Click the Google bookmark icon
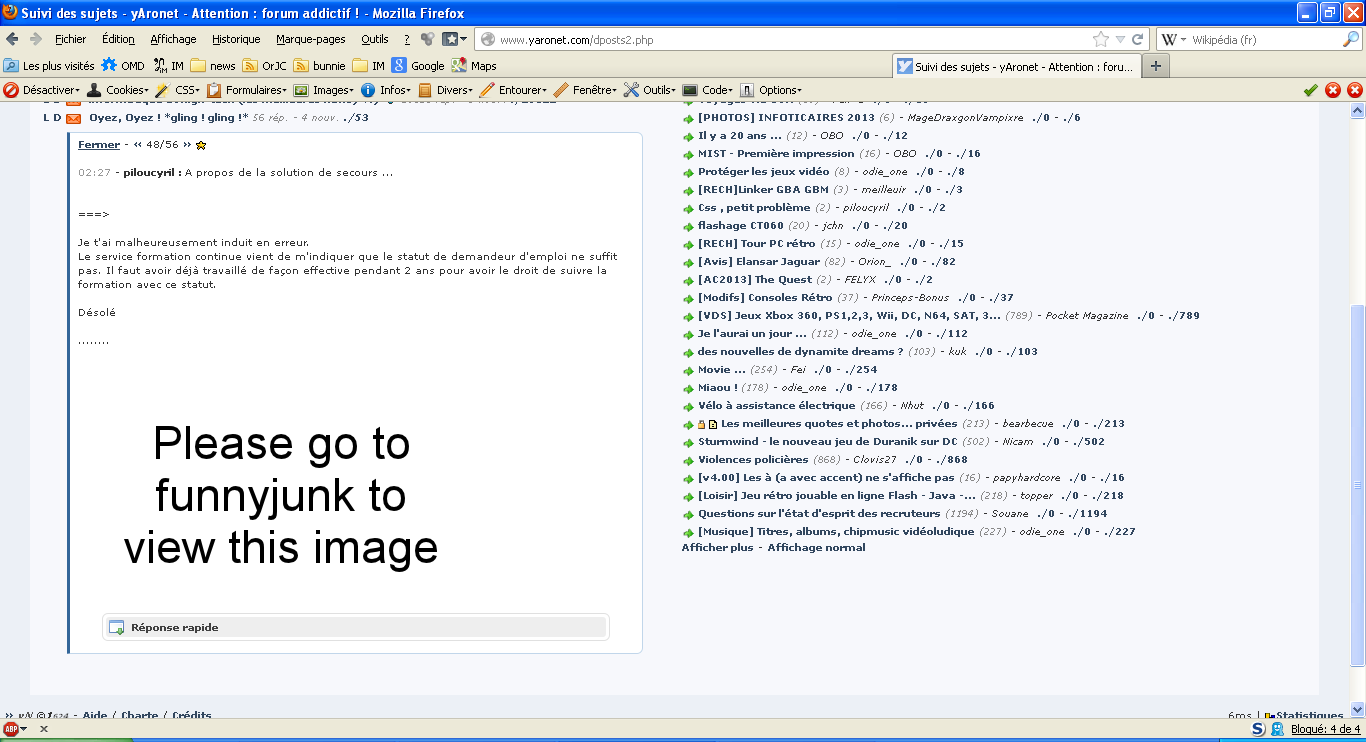The image size is (1366, 742). pos(399,66)
